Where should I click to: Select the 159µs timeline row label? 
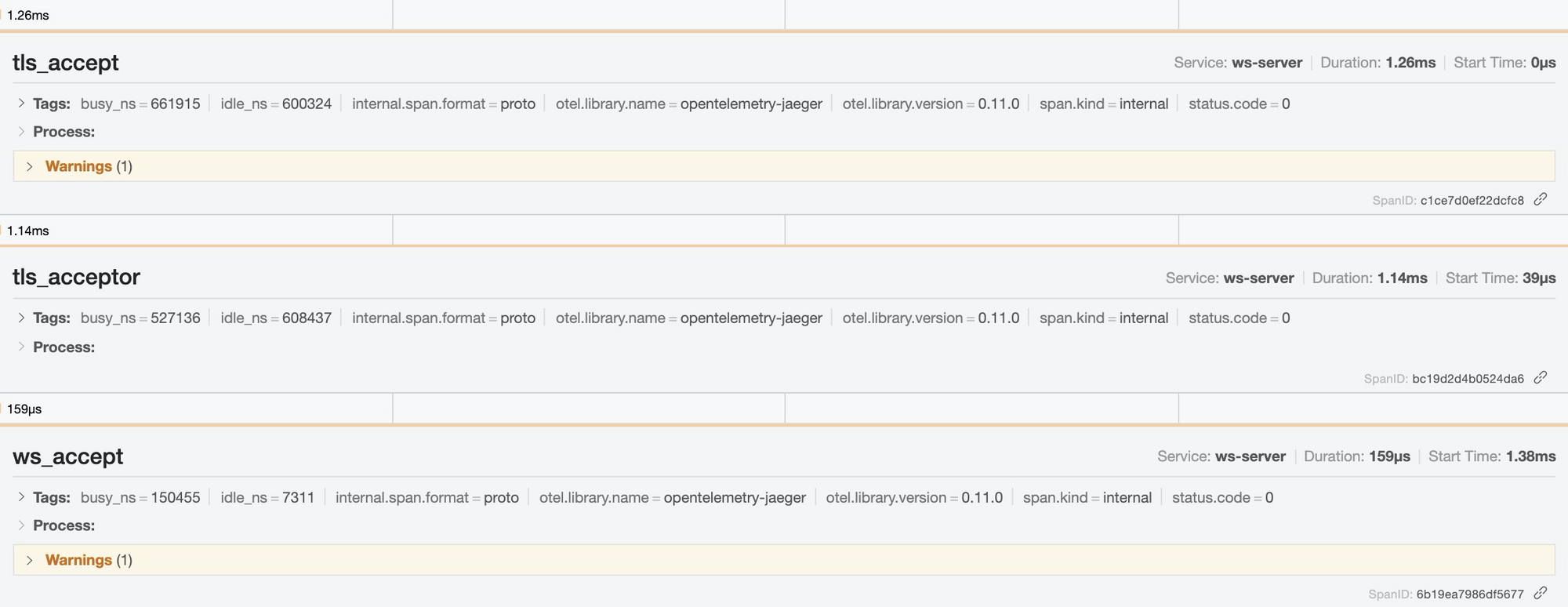point(24,409)
